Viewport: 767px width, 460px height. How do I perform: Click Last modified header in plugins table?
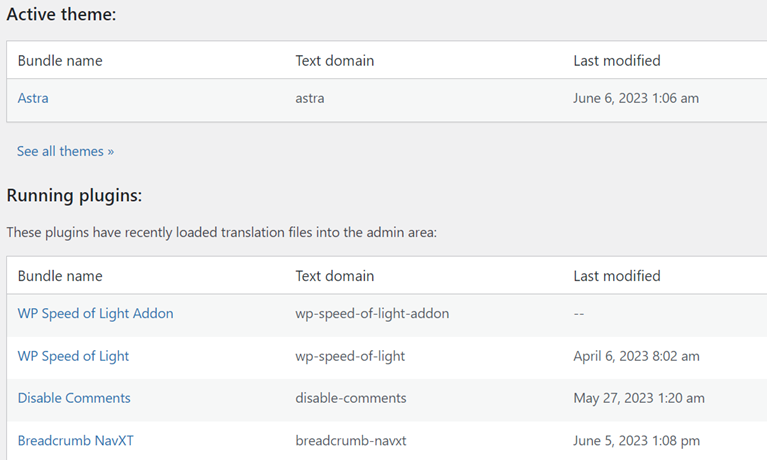point(617,276)
